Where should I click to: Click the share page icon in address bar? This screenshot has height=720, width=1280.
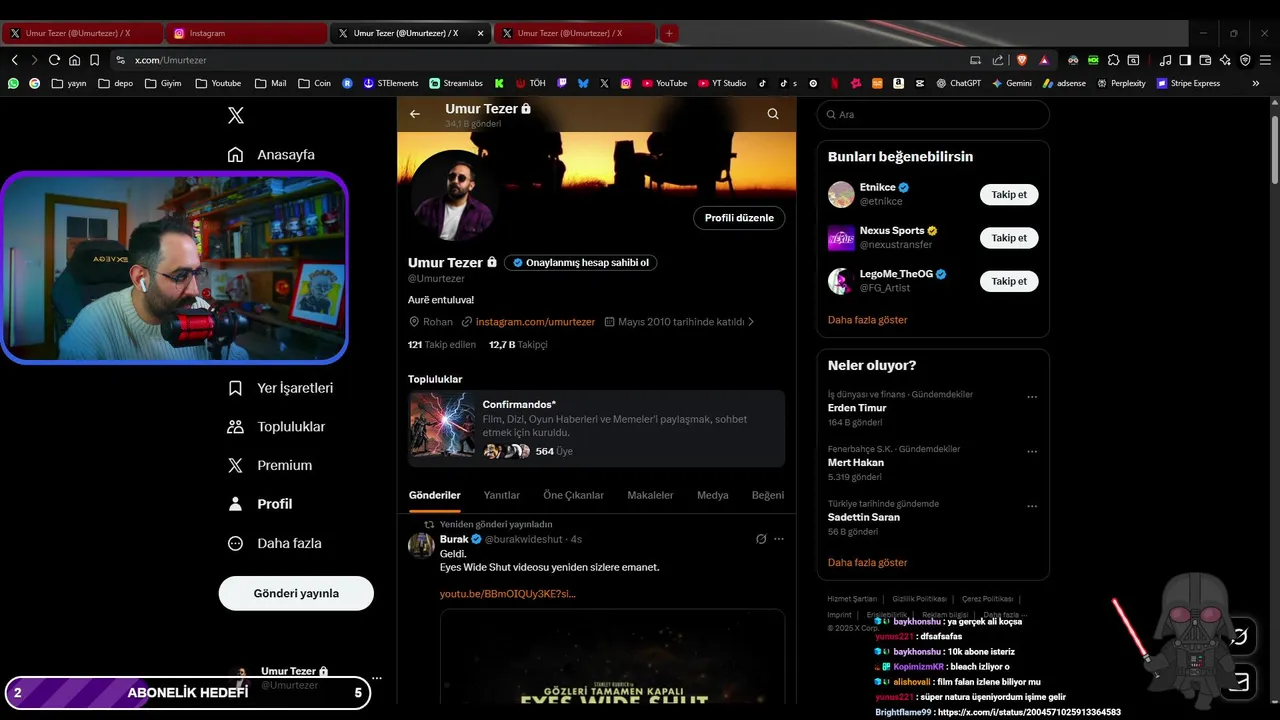click(998, 60)
